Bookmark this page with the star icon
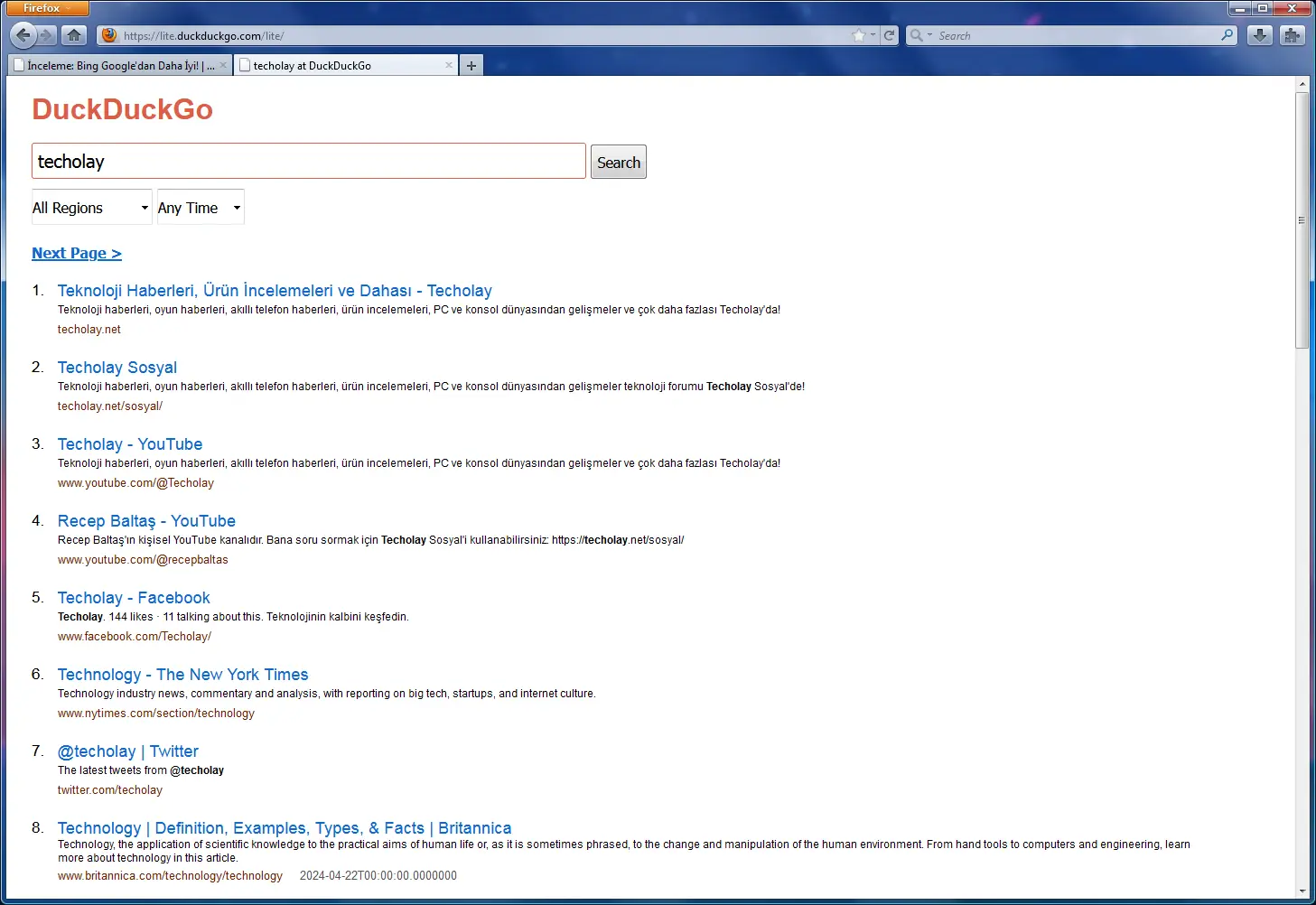This screenshot has width=1316, height=905. (858, 35)
